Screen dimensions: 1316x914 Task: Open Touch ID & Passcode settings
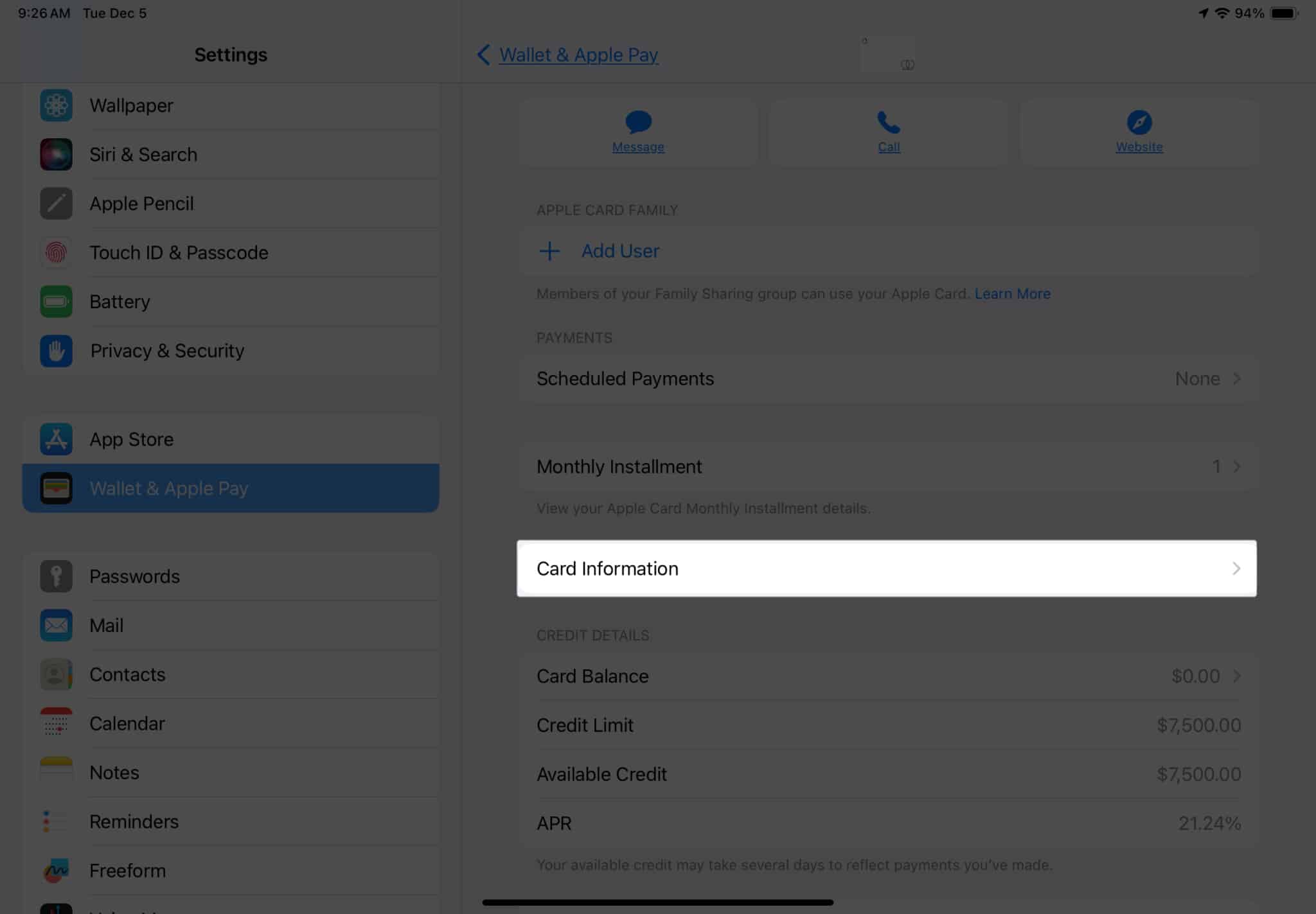coord(179,252)
